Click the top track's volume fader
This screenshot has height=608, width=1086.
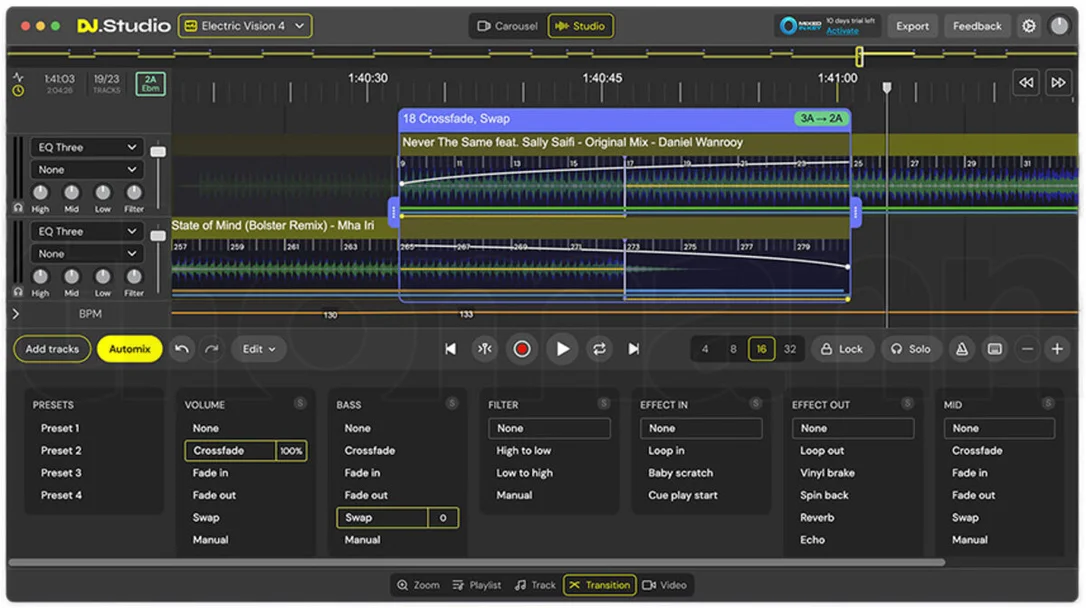pyautogui.click(x=158, y=152)
